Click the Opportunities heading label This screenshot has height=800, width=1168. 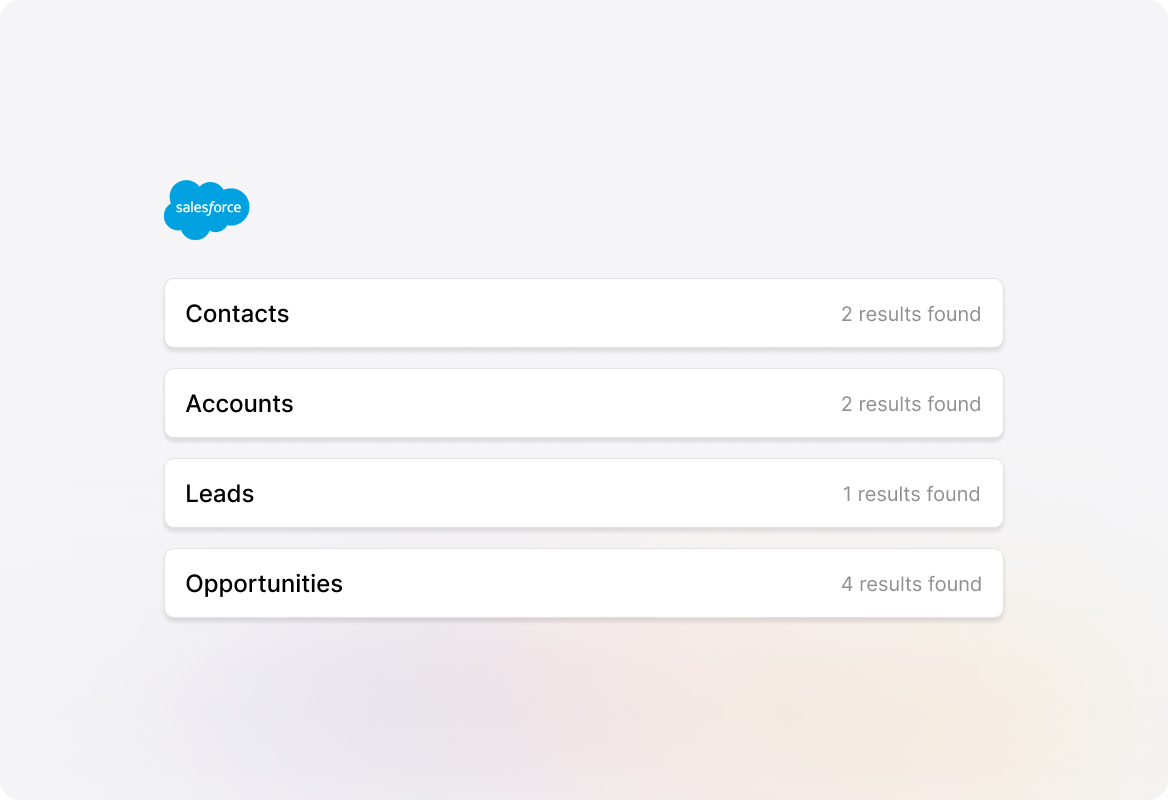coord(264,583)
